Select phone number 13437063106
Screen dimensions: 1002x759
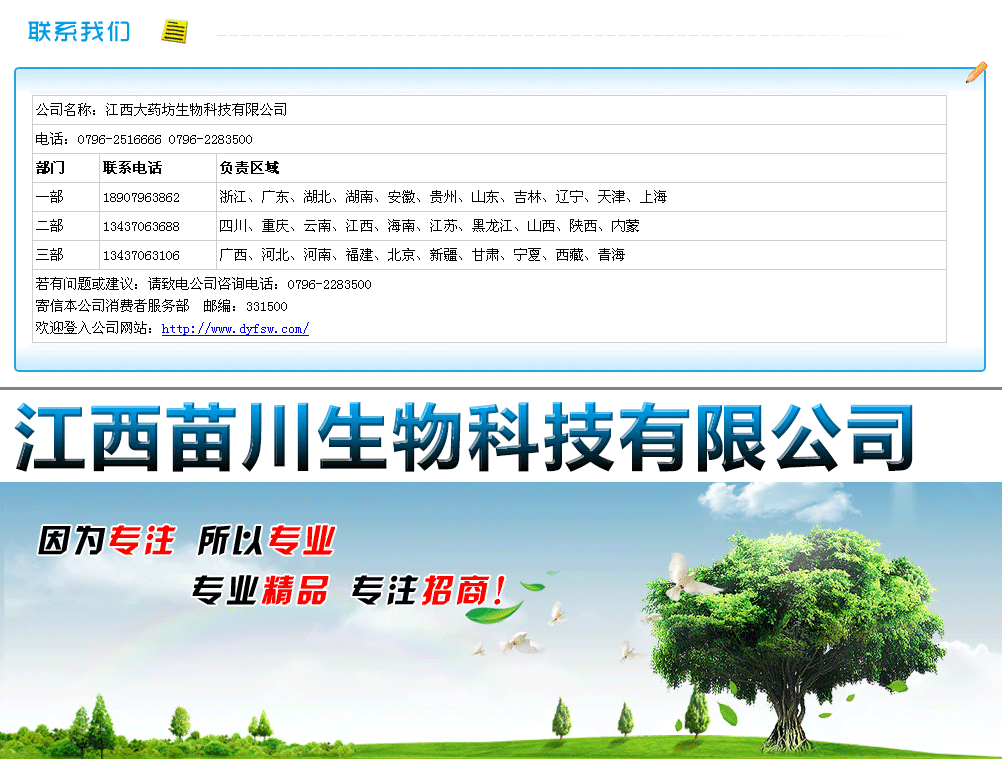tap(141, 256)
